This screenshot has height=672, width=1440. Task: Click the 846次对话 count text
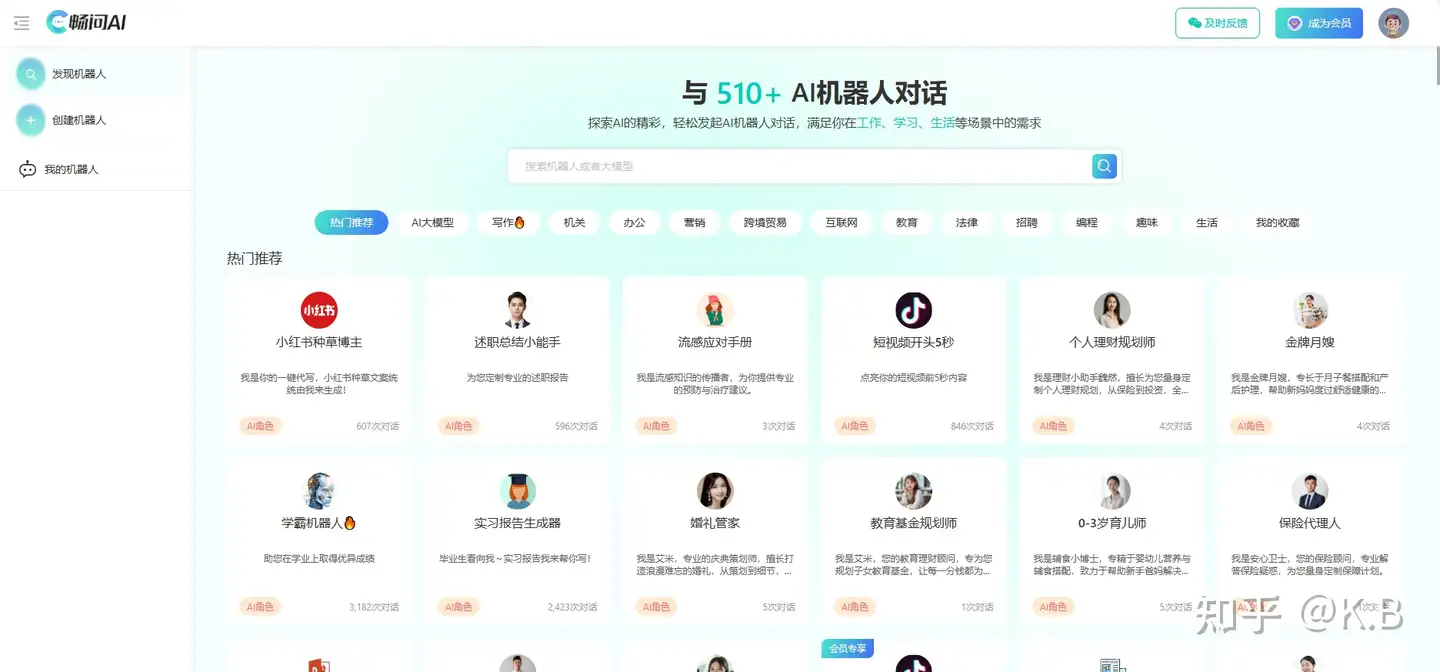coord(972,426)
